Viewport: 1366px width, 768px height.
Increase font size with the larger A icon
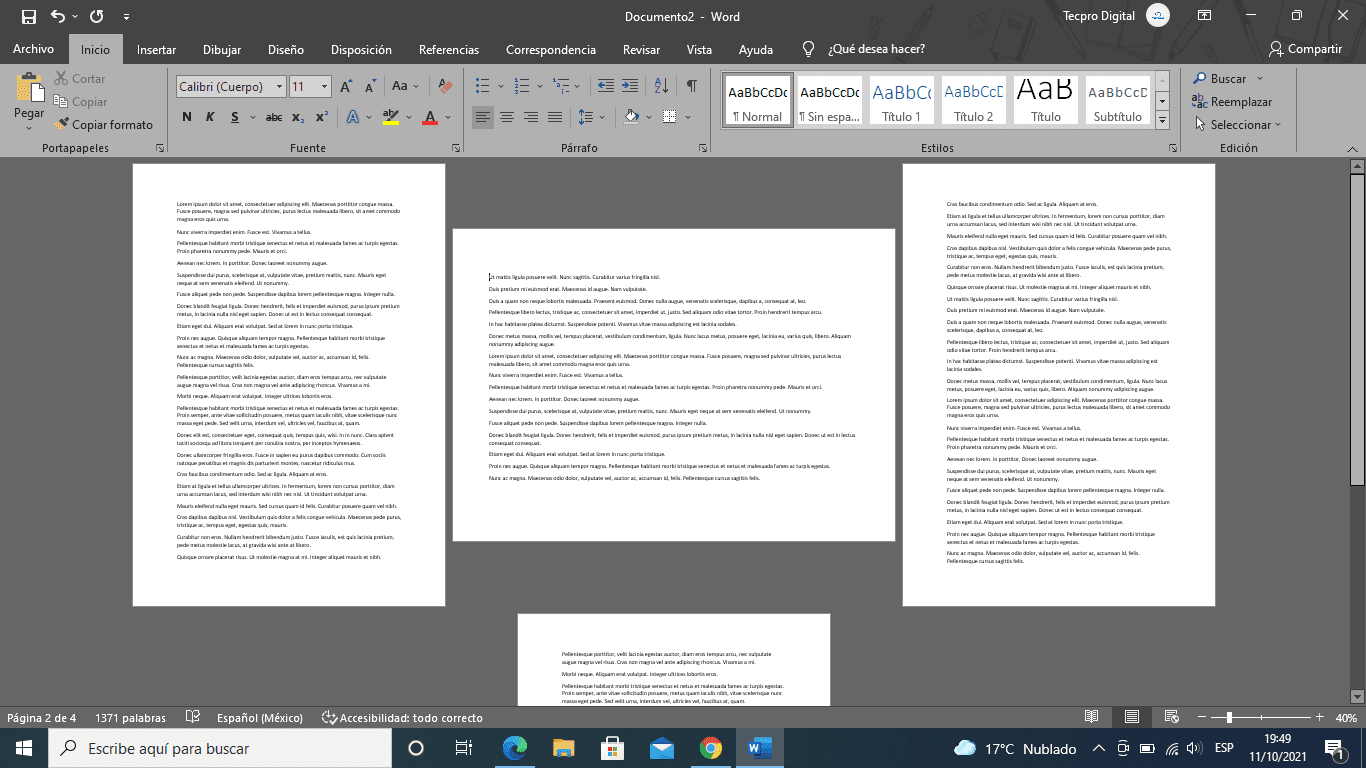tap(346, 87)
